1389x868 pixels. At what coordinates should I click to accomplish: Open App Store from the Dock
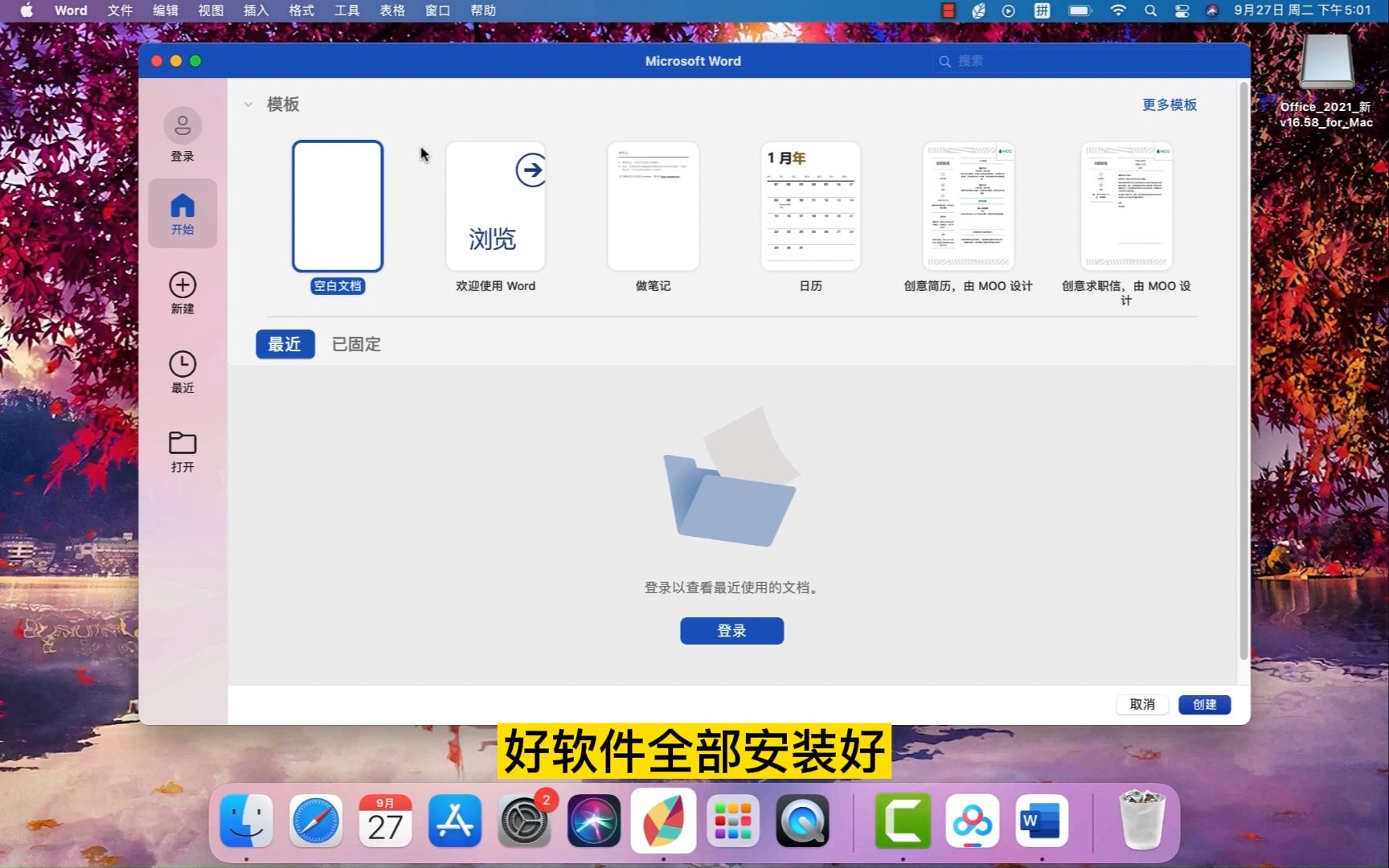455,821
